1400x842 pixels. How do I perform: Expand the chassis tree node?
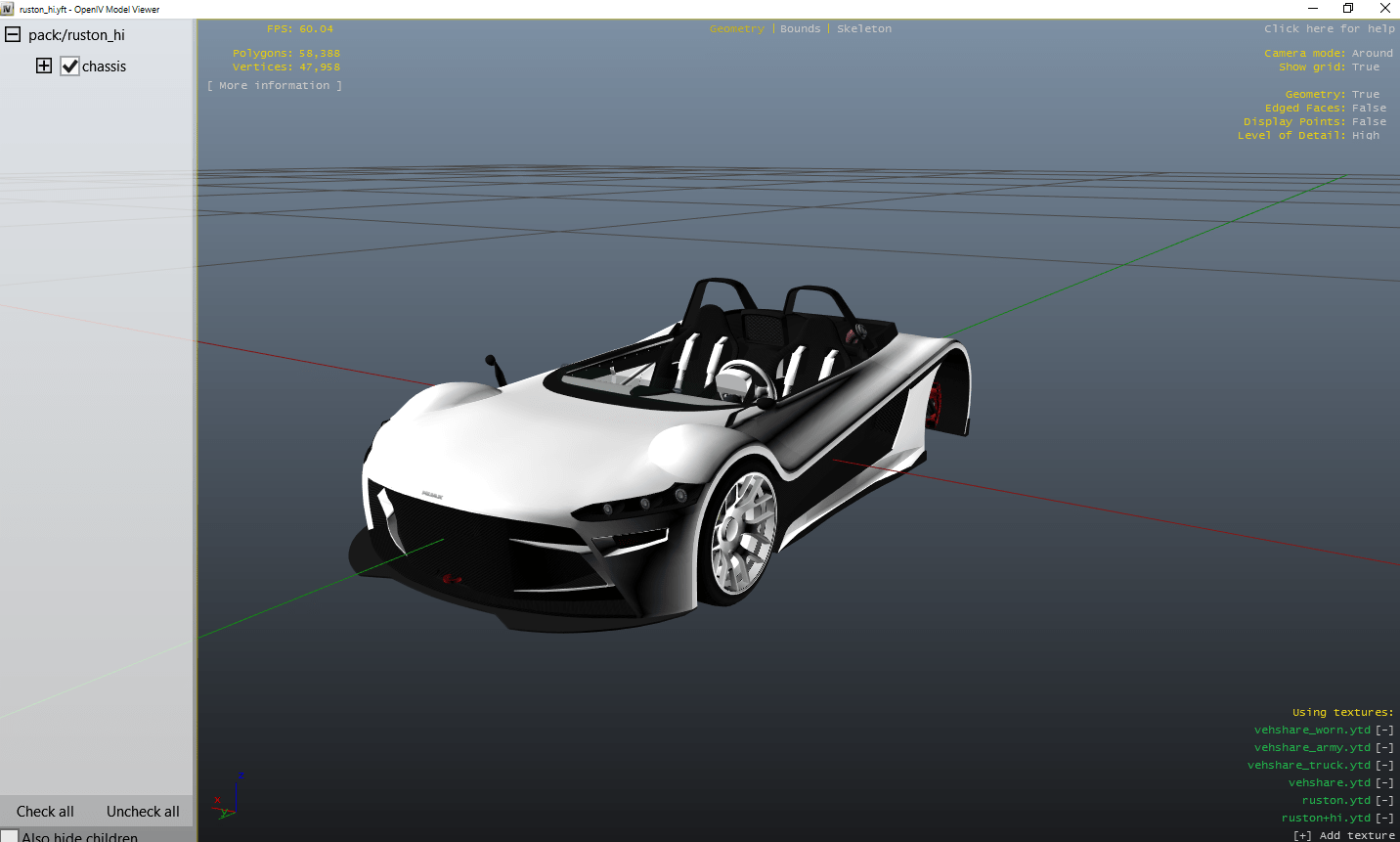coord(44,66)
